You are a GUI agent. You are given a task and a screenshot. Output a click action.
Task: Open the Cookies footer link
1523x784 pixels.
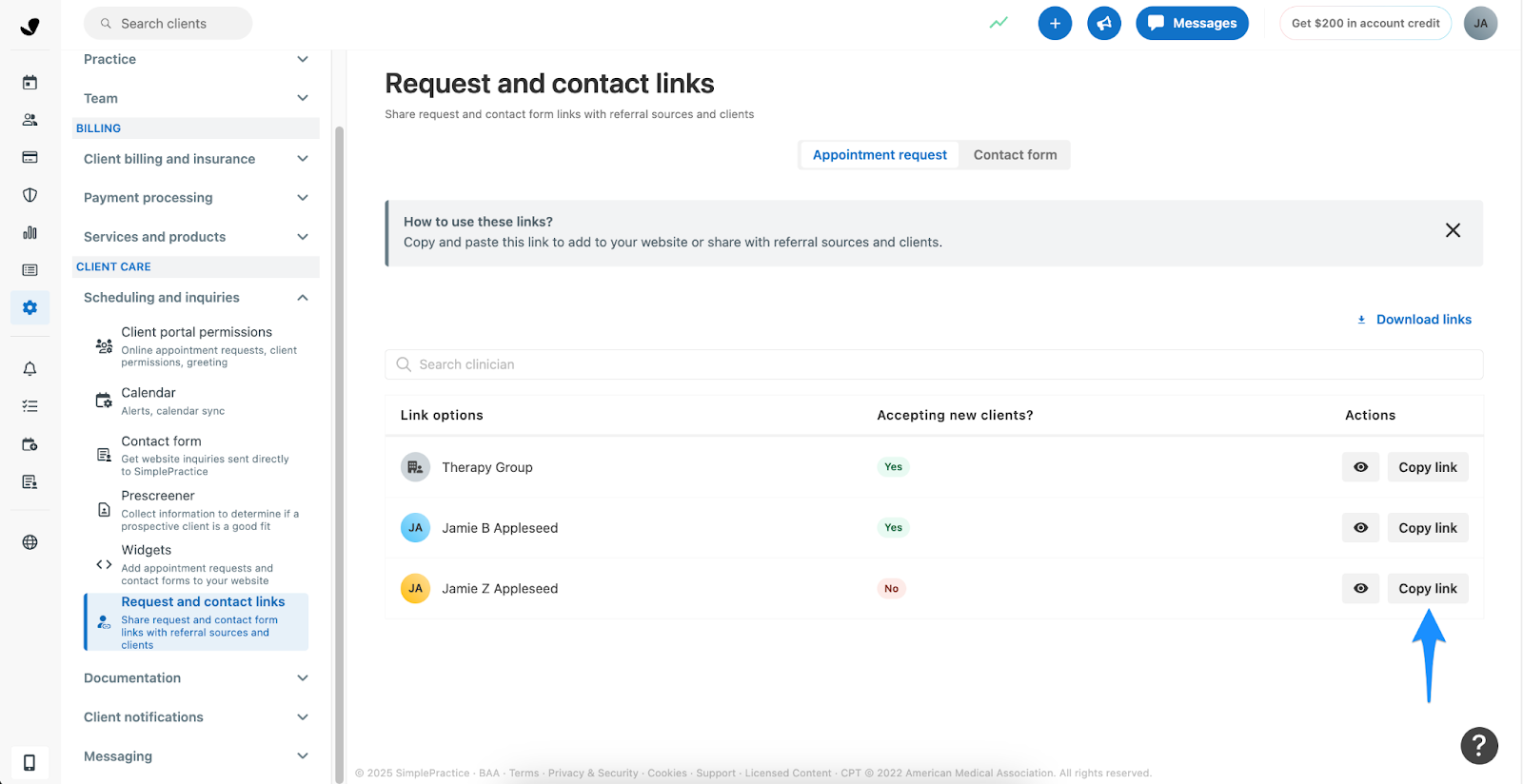[x=667, y=774]
